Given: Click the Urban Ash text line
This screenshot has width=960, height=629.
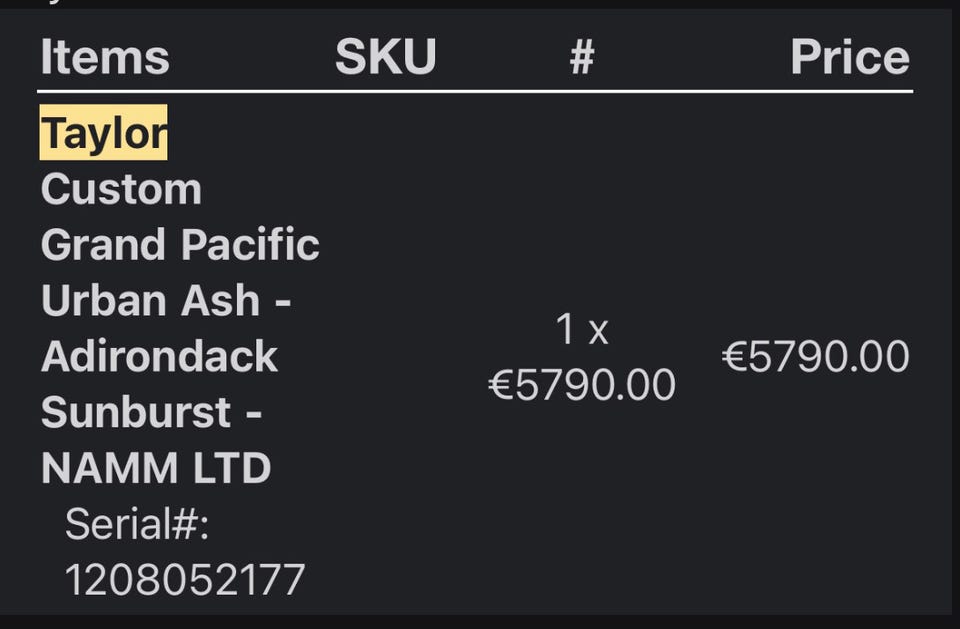Looking at the screenshot, I should (x=165, y=300).
